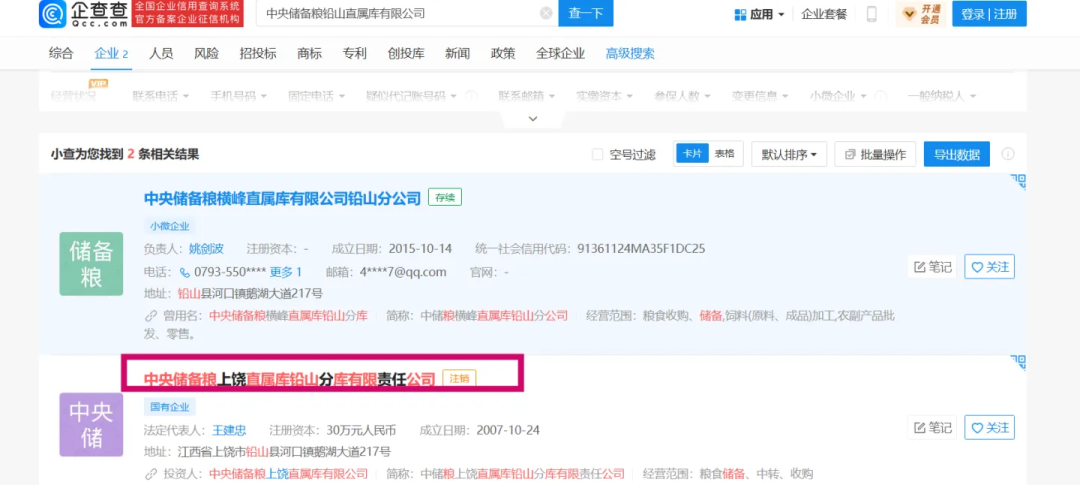This screenshot has width=1080, height=485.
Task: Select the 商标 tab
Action: click(309, 53)
